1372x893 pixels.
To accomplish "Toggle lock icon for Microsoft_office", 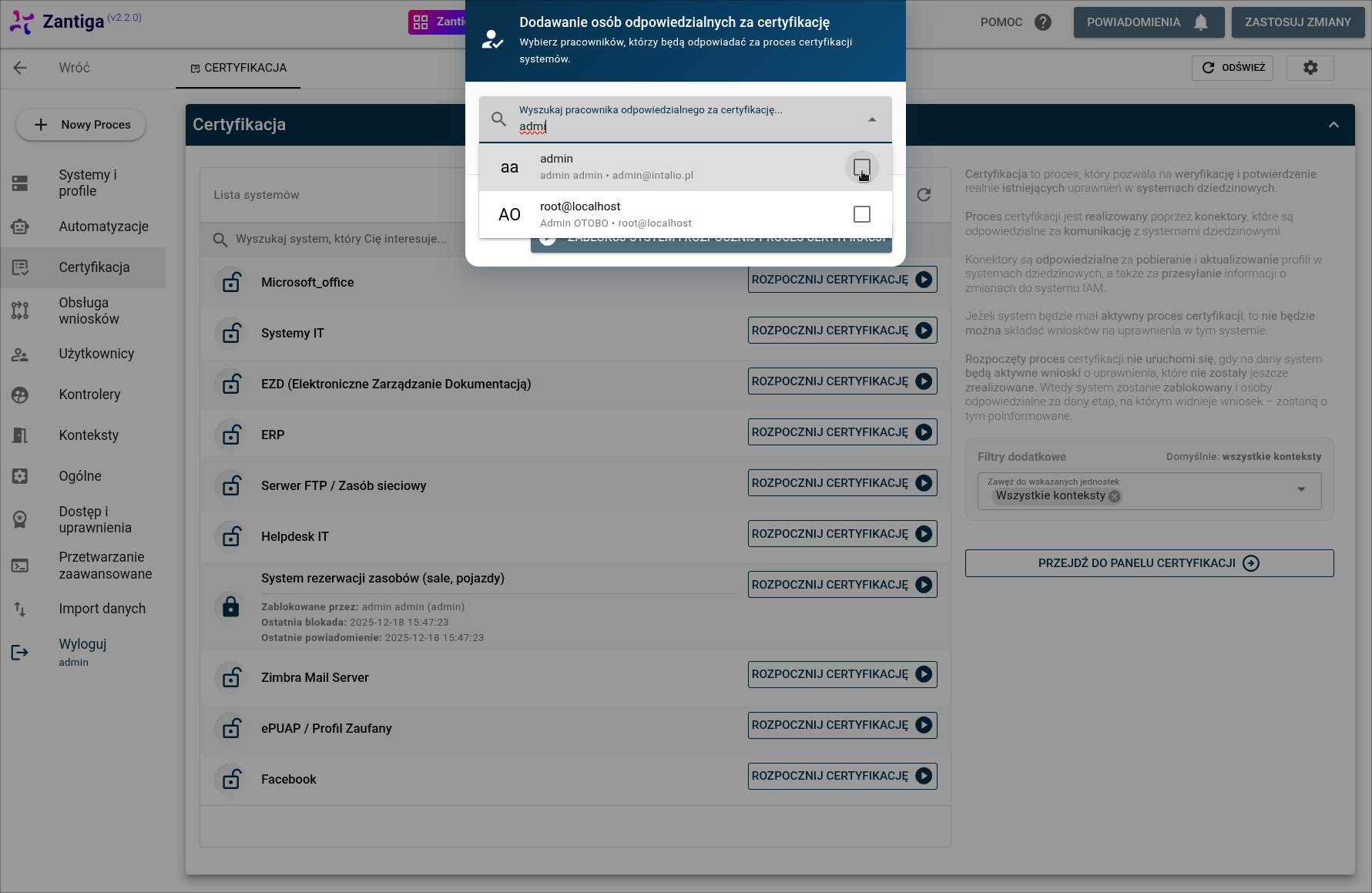I will tap(231, 282).
